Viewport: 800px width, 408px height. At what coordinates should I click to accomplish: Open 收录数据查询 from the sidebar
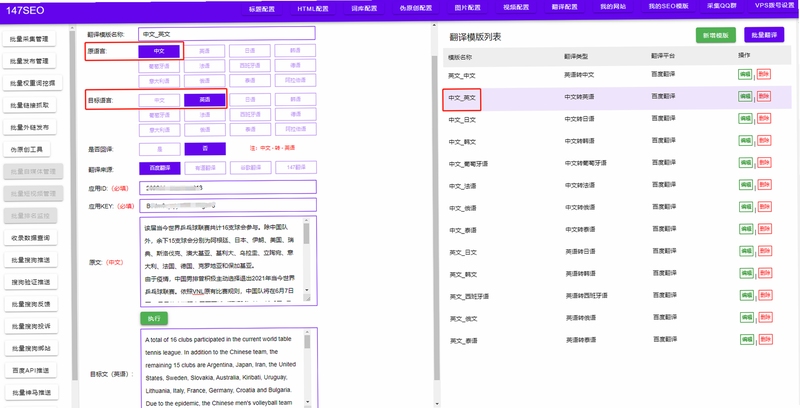pos(30,238)
